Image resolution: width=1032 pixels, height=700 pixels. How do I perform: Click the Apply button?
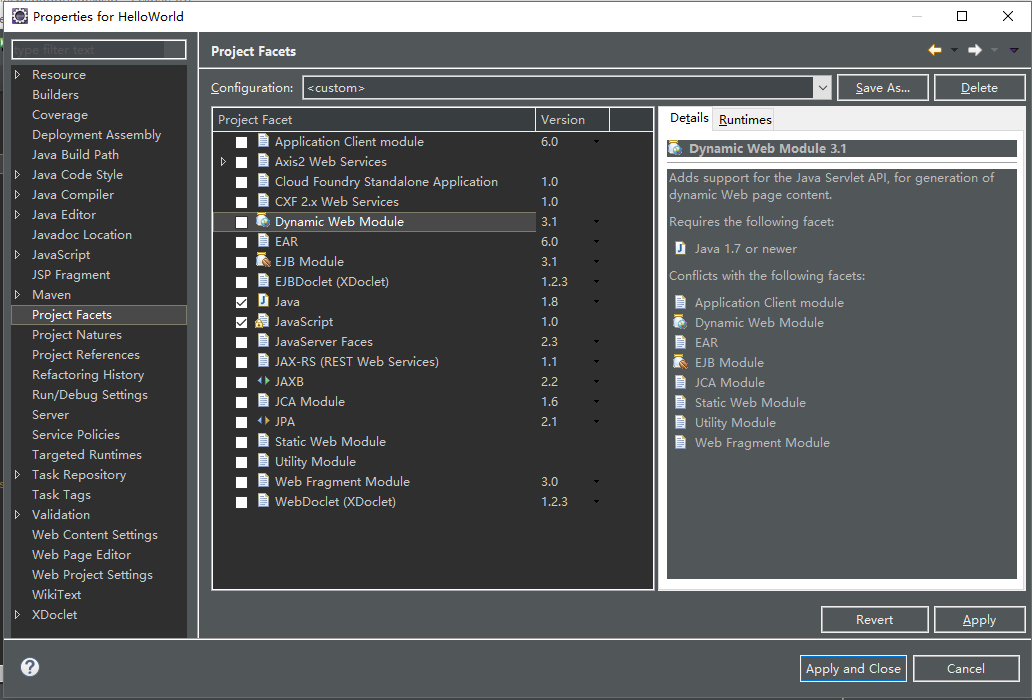point(979,620)
